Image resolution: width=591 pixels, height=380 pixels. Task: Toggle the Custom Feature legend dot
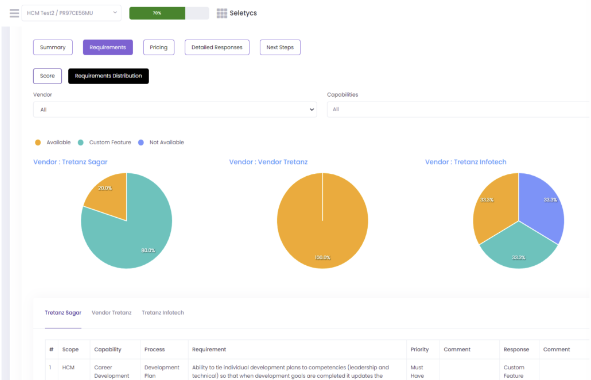(x=81, y=142)
